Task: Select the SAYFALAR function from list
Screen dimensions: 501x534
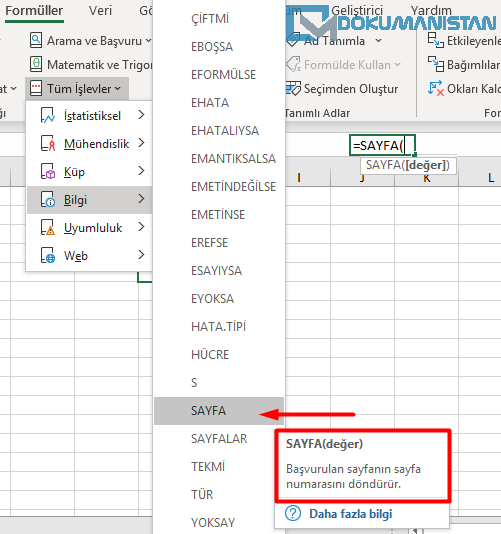Action: tap(219, 439)
